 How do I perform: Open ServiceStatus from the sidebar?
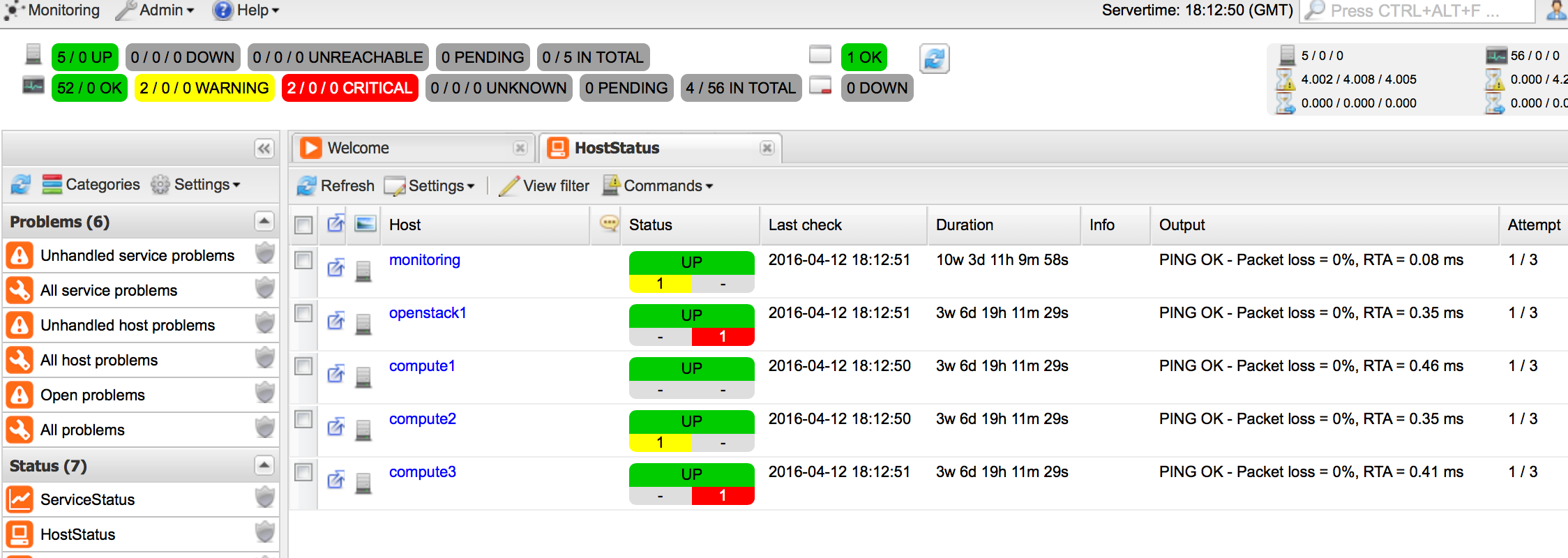pos(87,500)
